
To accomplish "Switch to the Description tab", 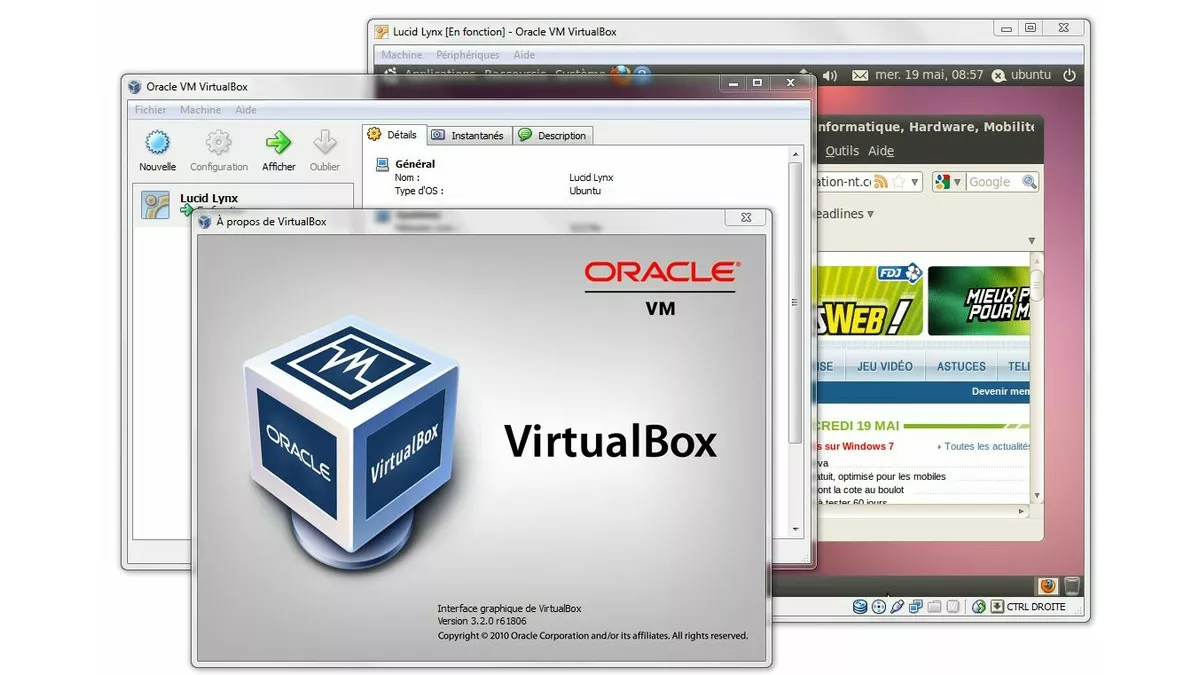I will pyautogui.click(x=553, y=135).
